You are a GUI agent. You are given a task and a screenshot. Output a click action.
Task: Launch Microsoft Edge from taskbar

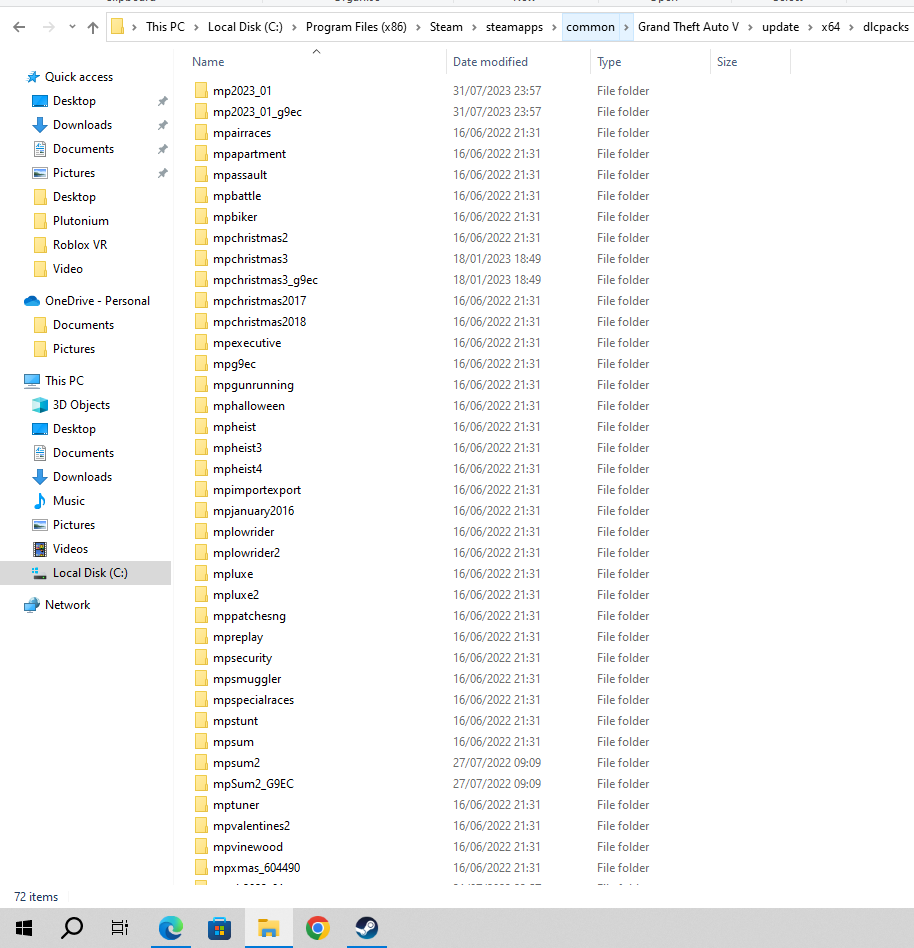[170, 928]
